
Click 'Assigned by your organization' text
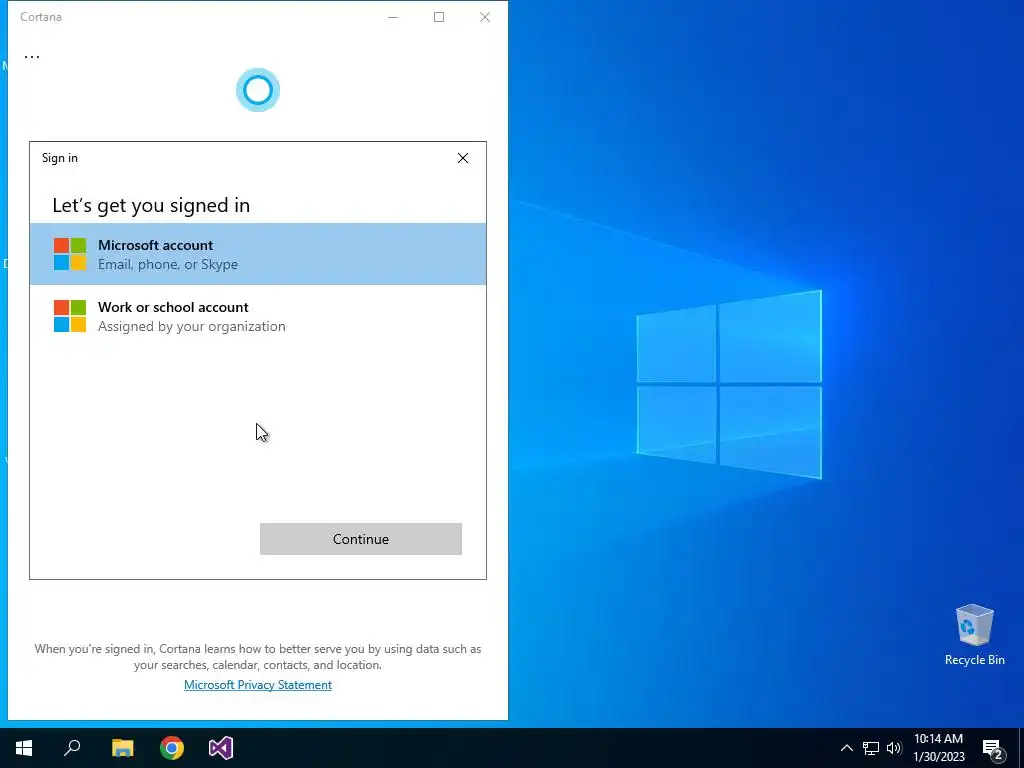(191, 327)
